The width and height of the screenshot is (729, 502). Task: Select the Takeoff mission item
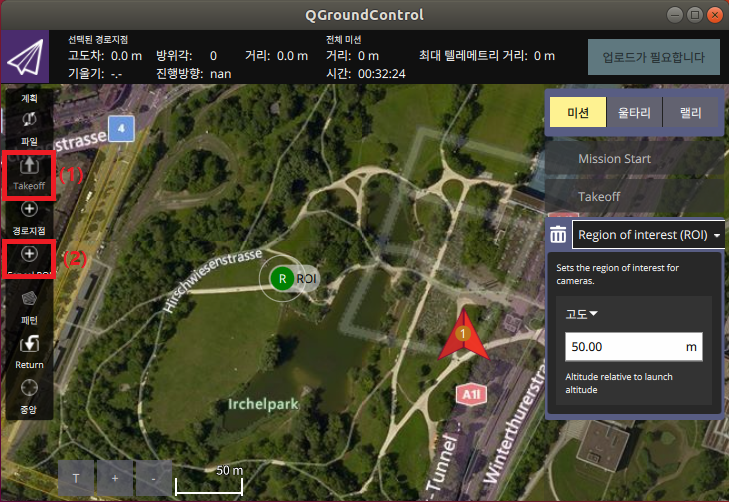[x=635, y=197]
